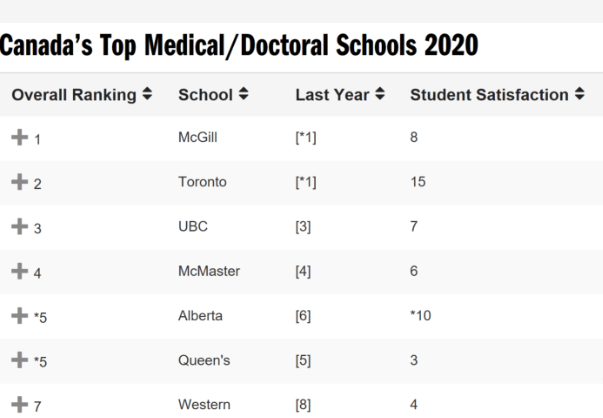
Task: Click the Overall Ranking column header
Action: [74, 94]
